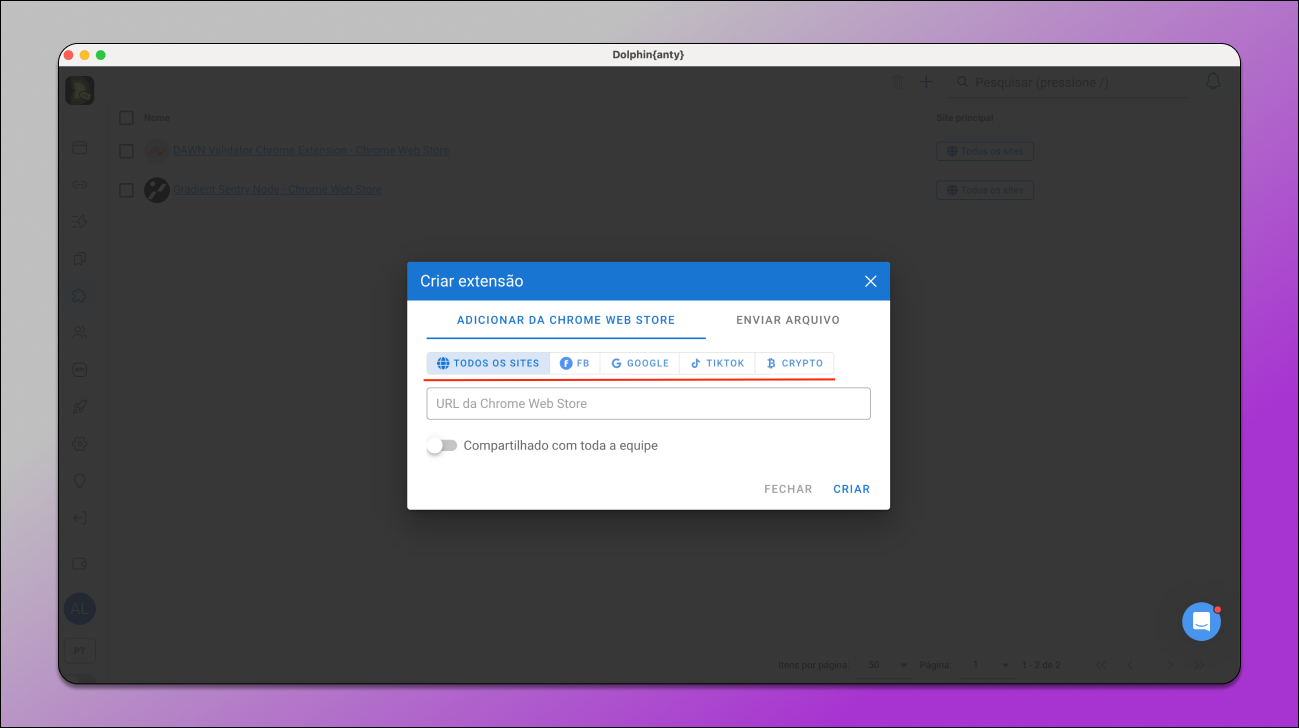Open the extensions puzzle icon in sidebar
The height and width of the screenshot is (728, 1299).
(x=80, y=295)
